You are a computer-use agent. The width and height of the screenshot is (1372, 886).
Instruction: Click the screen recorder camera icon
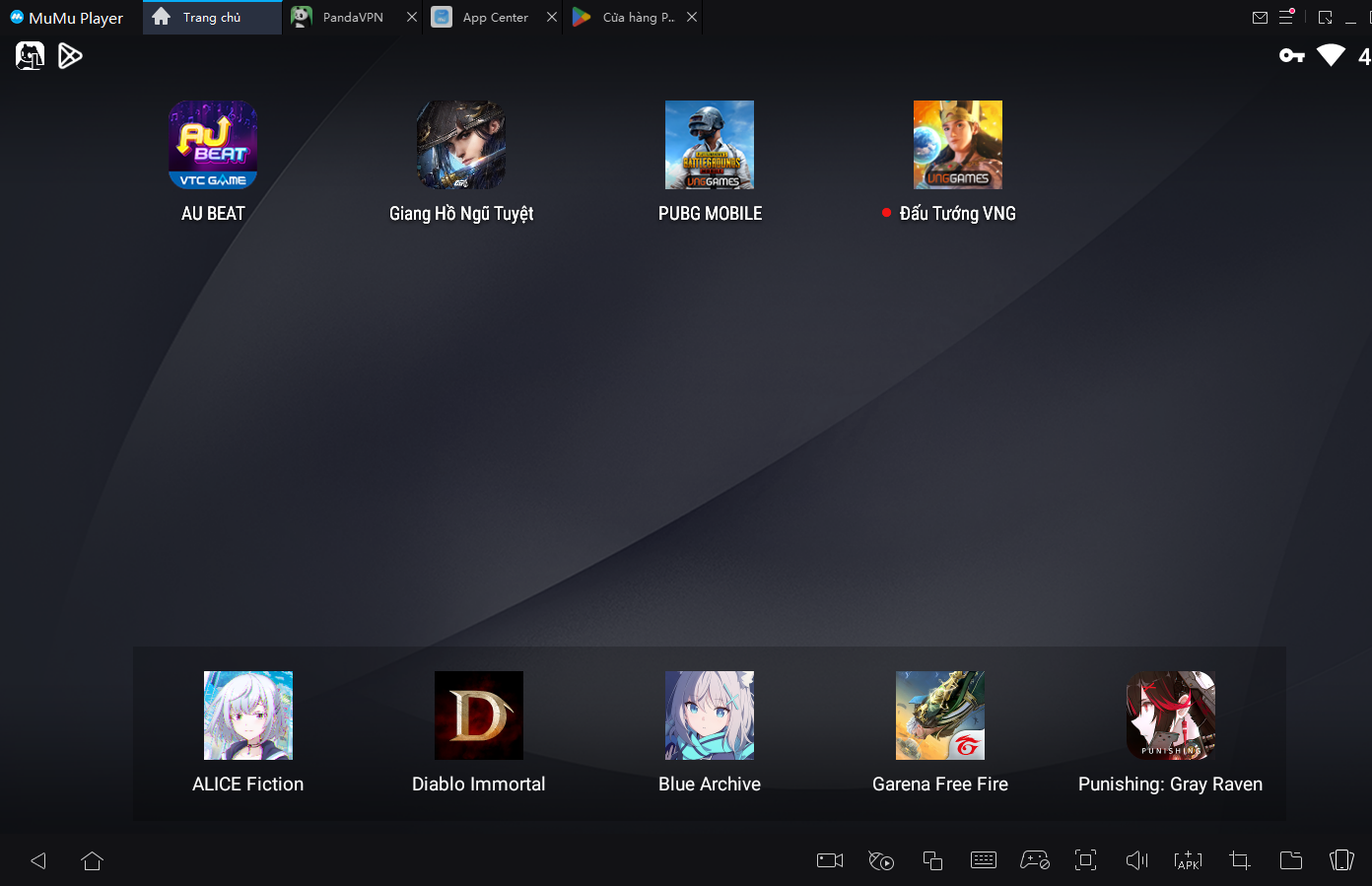click(830, 860)
